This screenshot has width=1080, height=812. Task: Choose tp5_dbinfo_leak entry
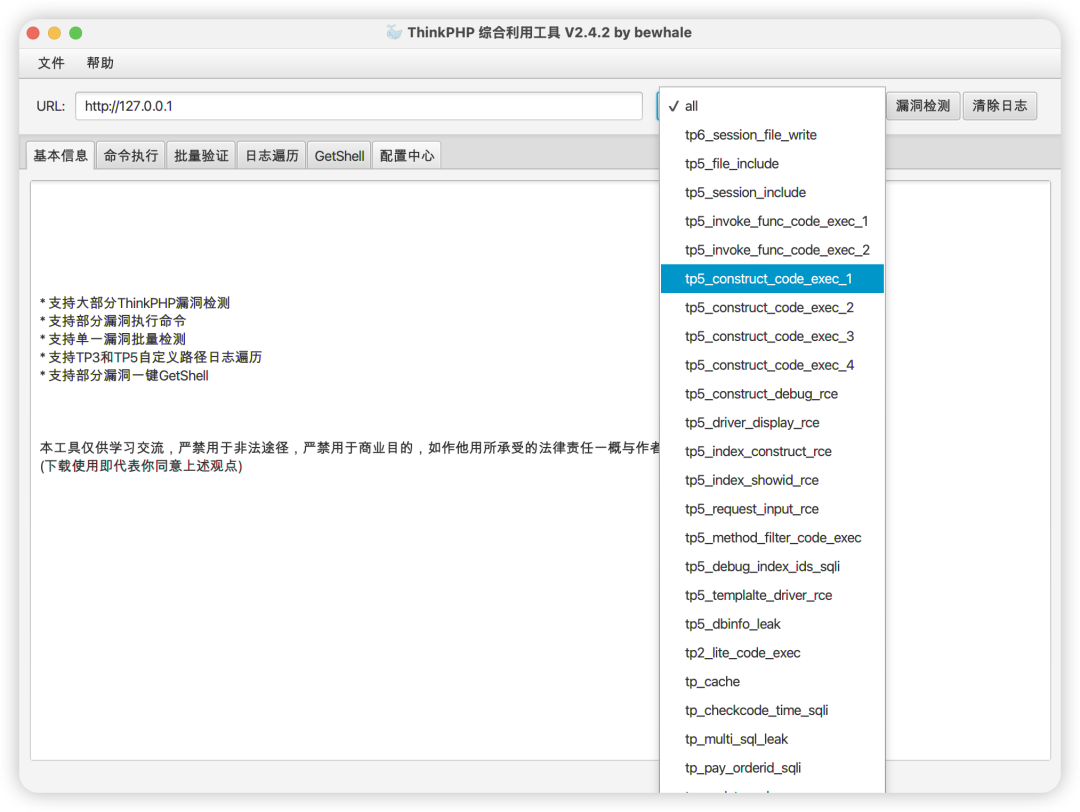pyautogui.click(x=772, y=624)
